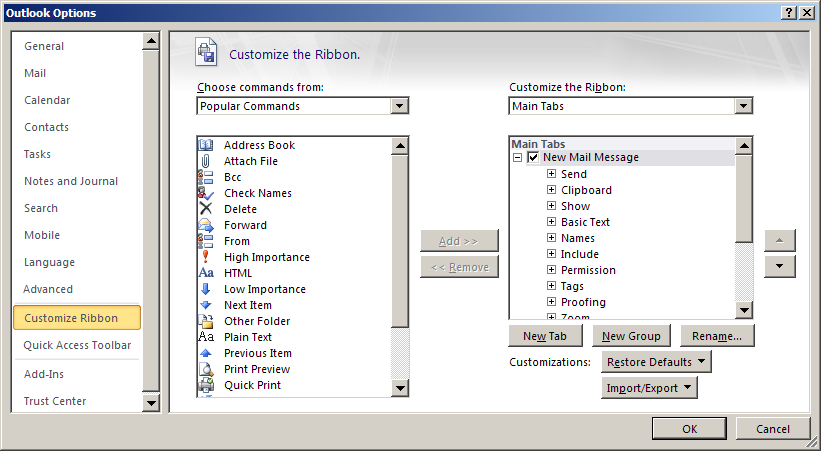Select the Next Item icon

coord(206,305)
